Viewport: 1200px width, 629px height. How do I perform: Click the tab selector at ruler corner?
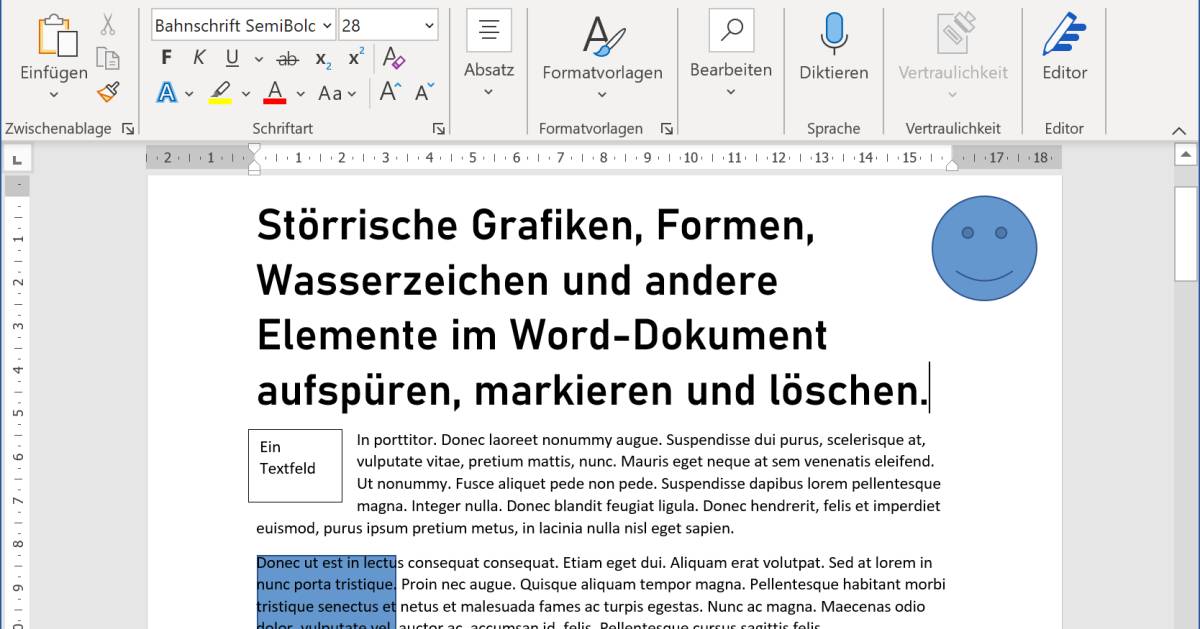point(17,158)
